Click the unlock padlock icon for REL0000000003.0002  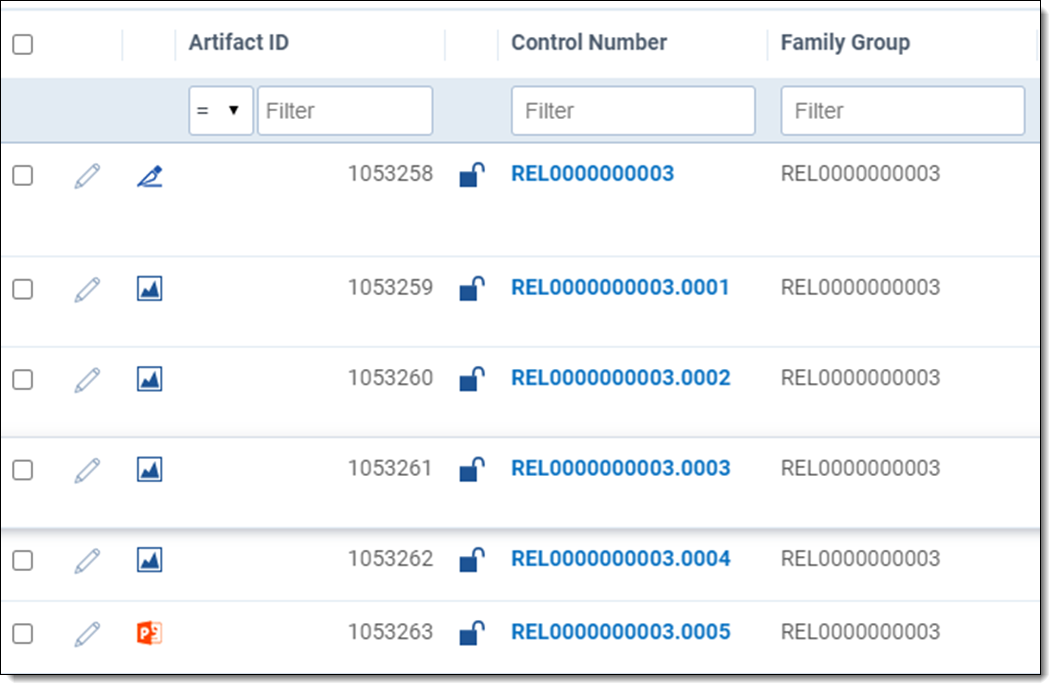pyautogui.click(x=471, y=379)
